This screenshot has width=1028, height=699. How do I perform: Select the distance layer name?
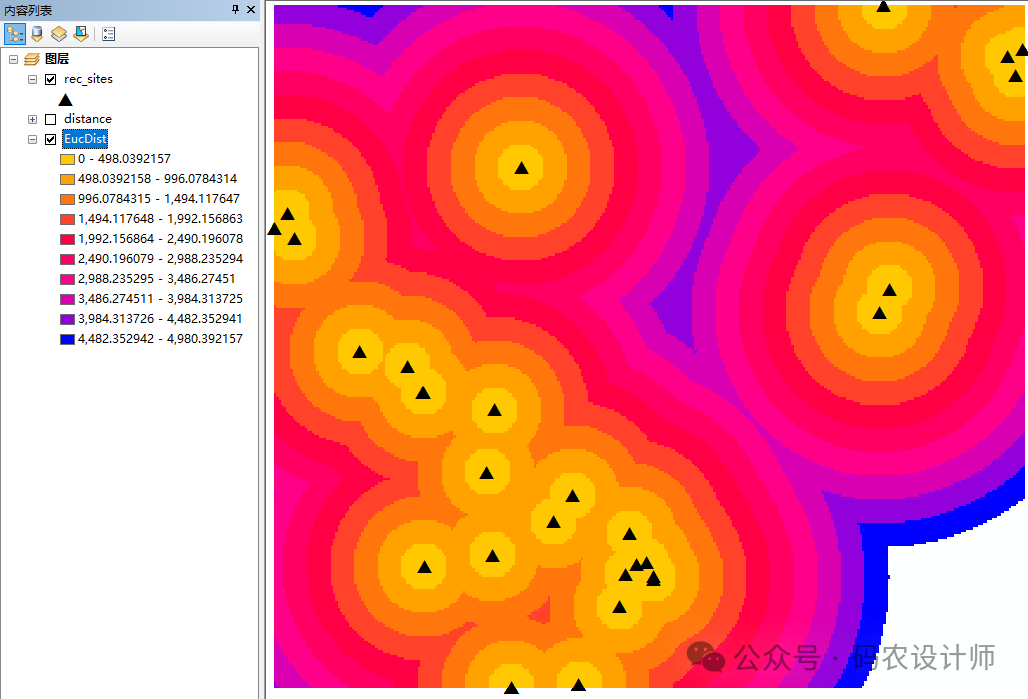click(x=88, y=119)
